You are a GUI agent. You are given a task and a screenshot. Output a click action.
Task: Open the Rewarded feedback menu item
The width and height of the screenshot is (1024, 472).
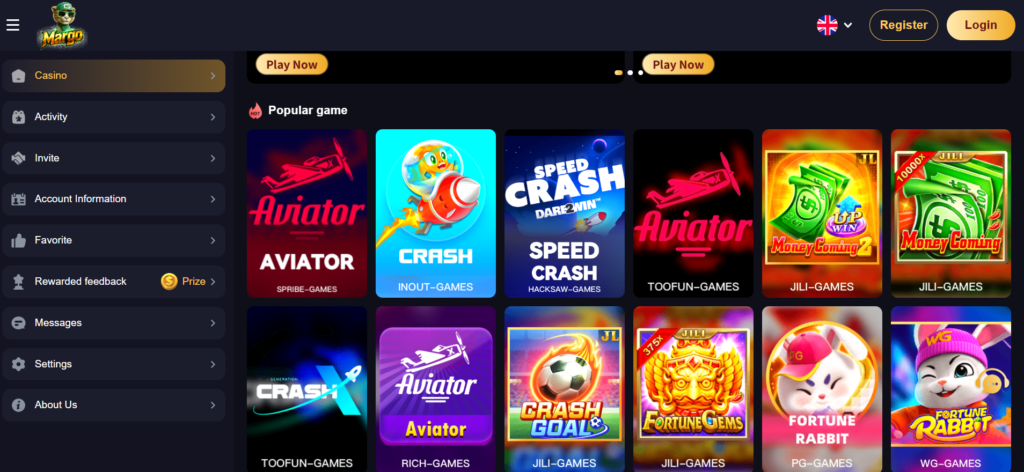[114, 281]
